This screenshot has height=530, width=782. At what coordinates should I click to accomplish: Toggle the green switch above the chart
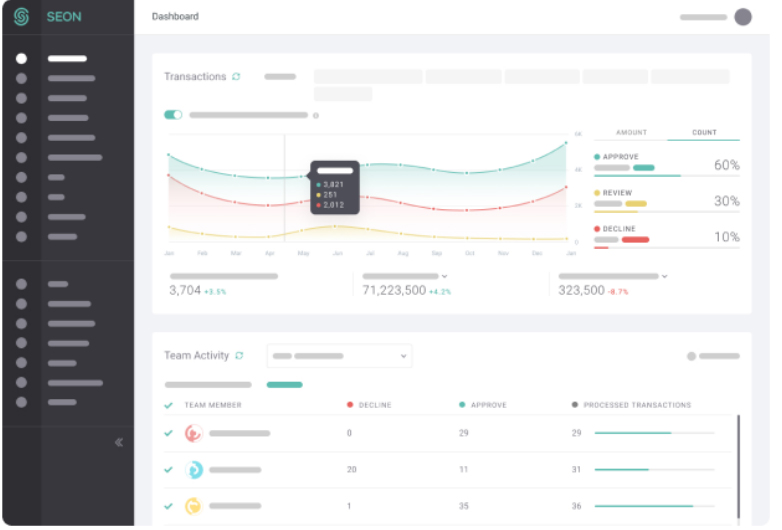(x=173, y=115)
